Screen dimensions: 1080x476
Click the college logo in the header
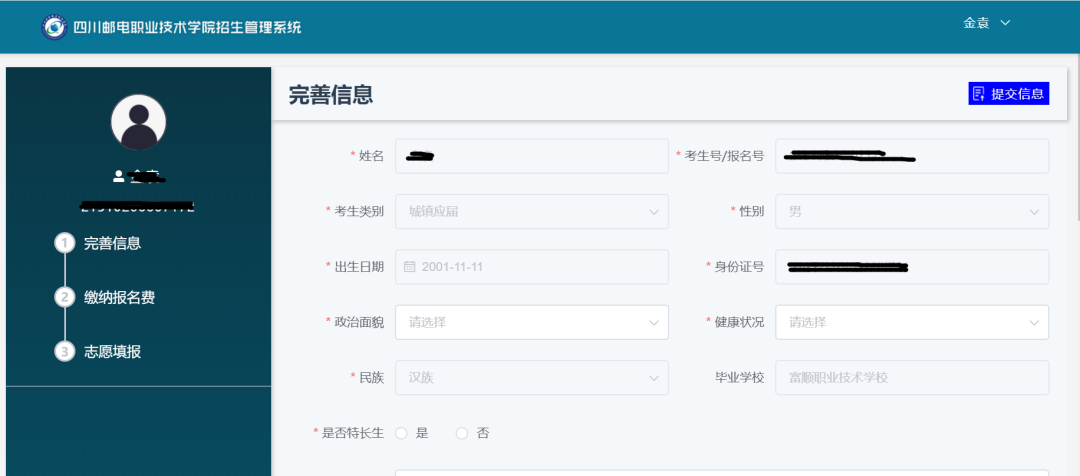click(x=54, y=27)
